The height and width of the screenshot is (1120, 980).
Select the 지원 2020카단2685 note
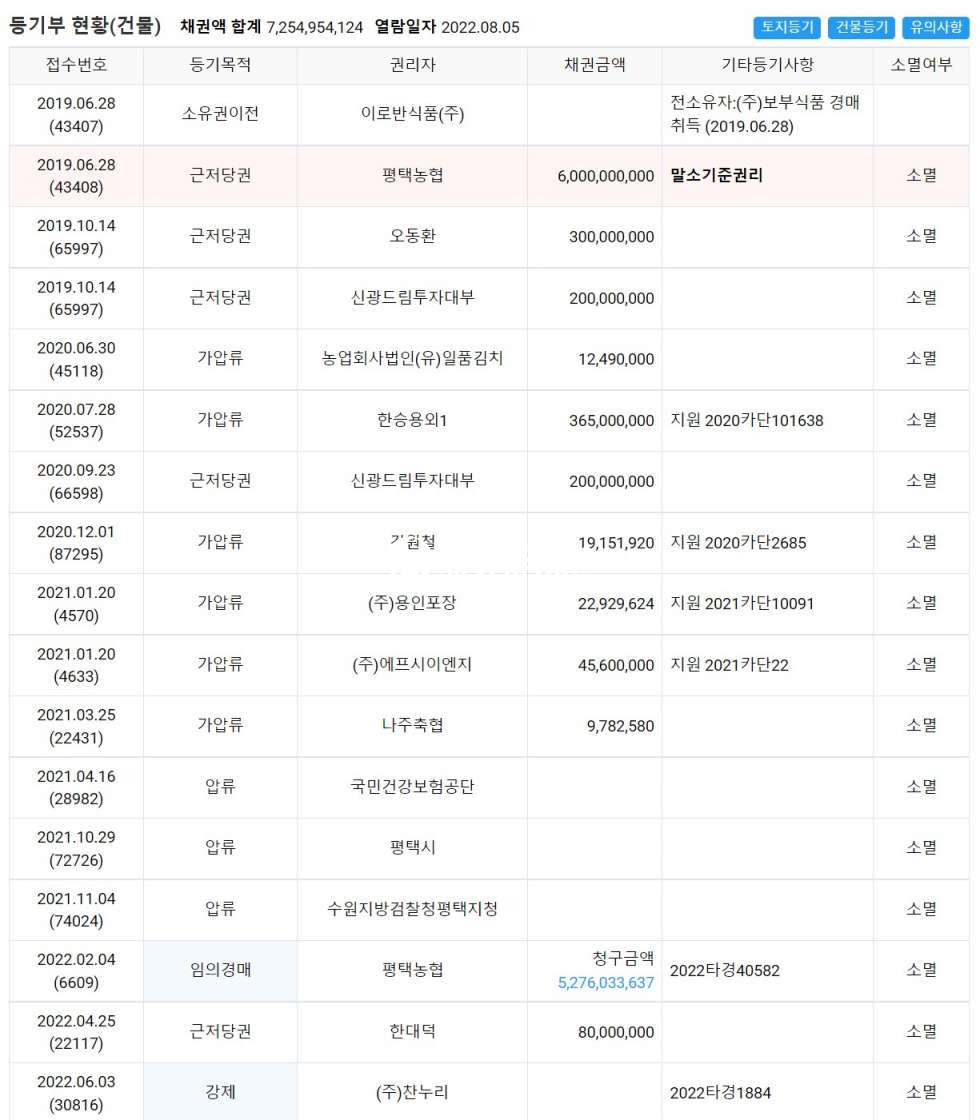(738, 543)
